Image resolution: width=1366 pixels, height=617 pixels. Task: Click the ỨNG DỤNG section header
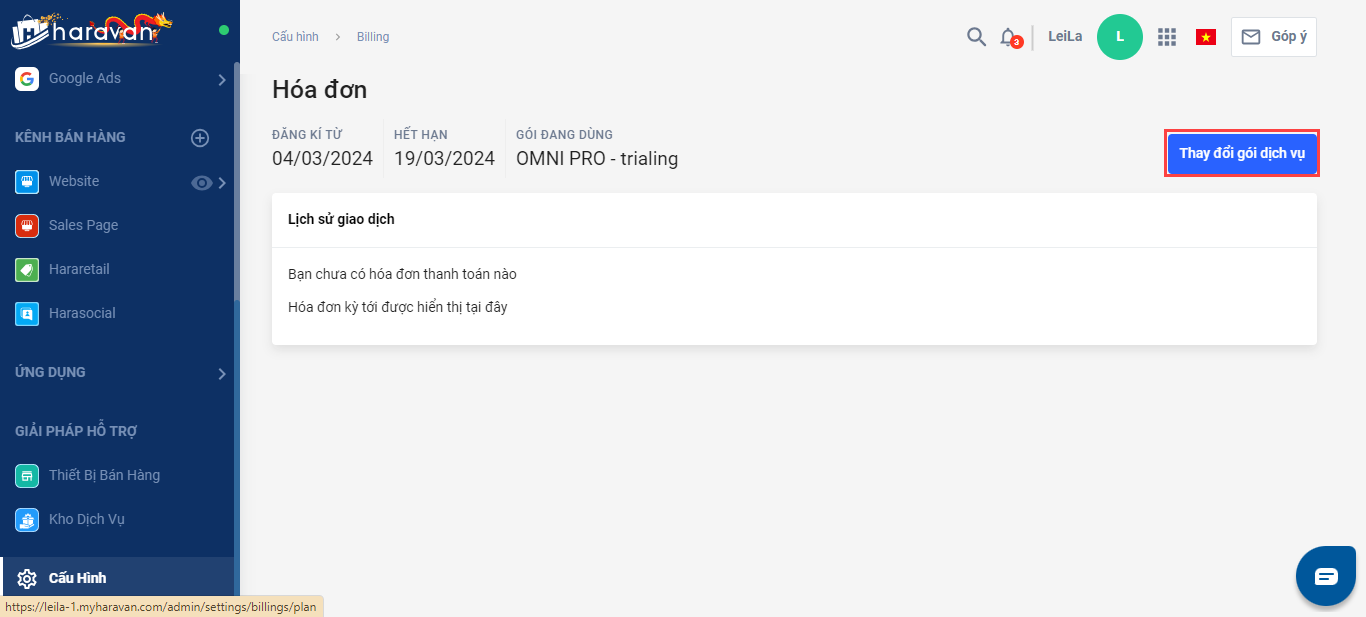(50, 373)
